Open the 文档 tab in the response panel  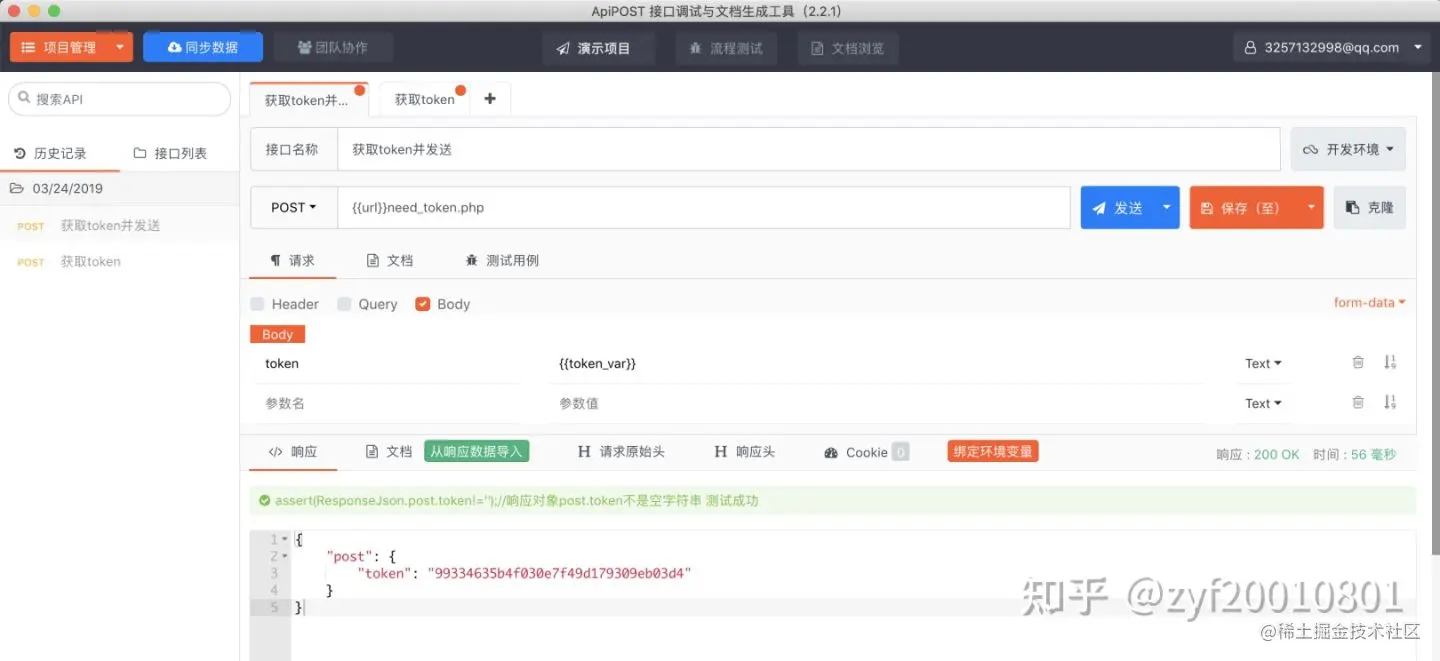click(389, 452)
